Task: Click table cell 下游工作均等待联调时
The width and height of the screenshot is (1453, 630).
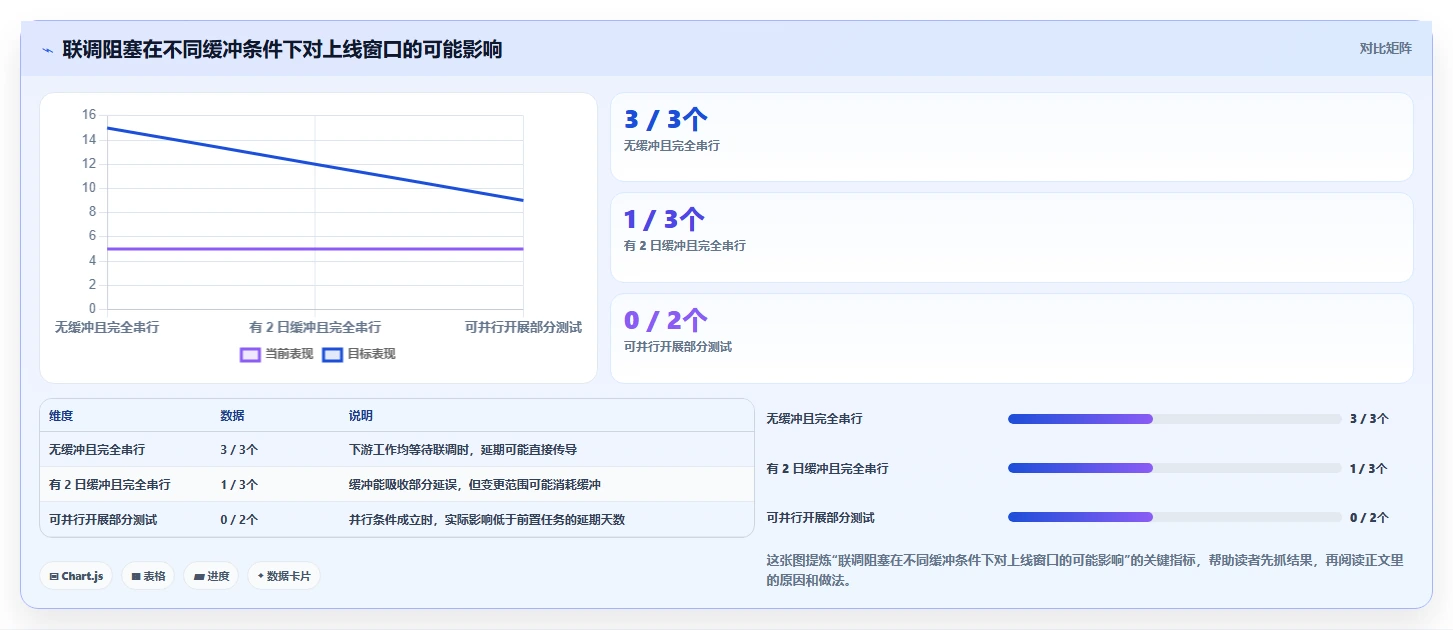Action: 462,450
